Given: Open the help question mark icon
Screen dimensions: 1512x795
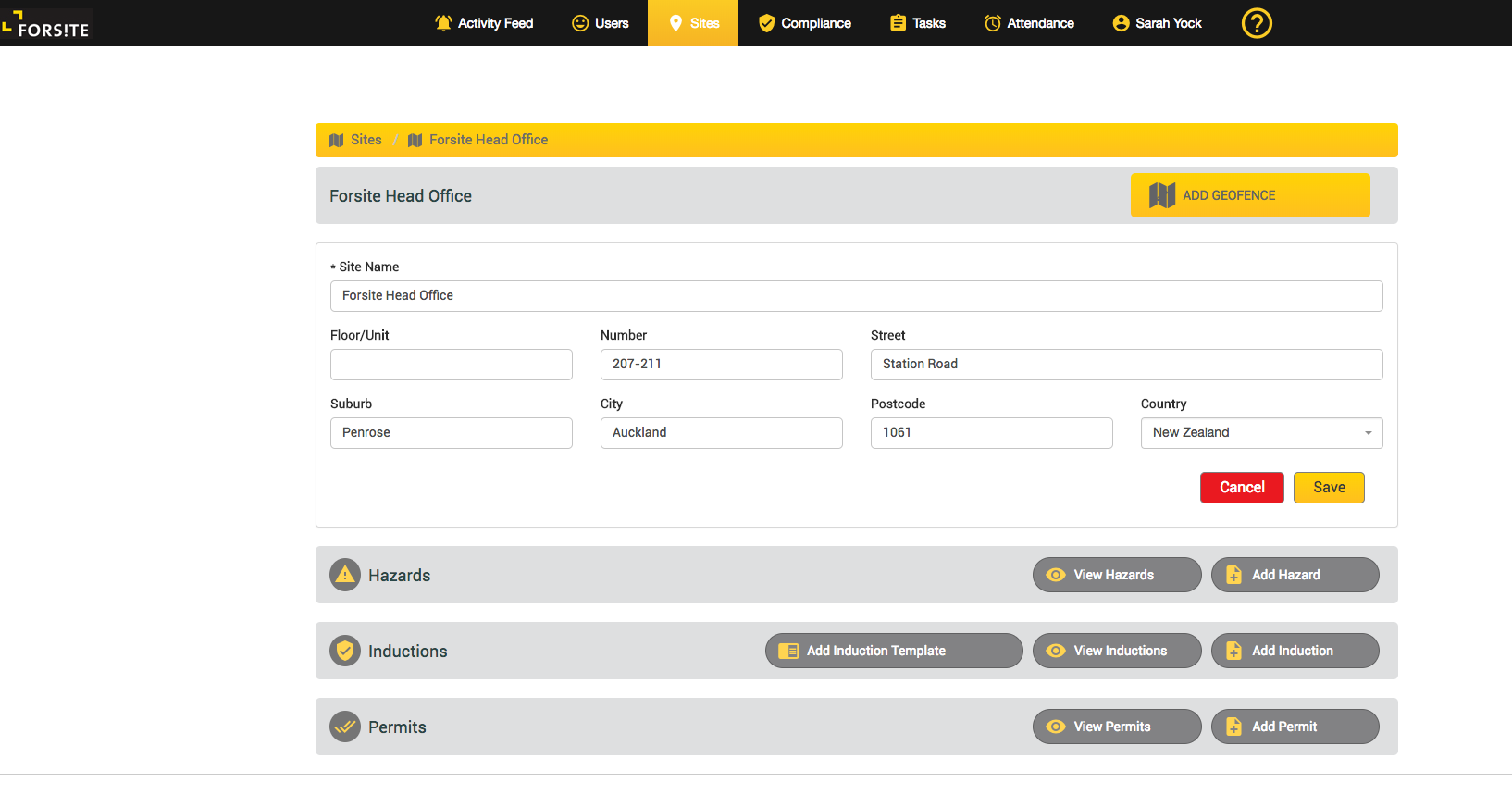Looking at the screenshot, I should pyautogui.click(x=1256, y=23).
